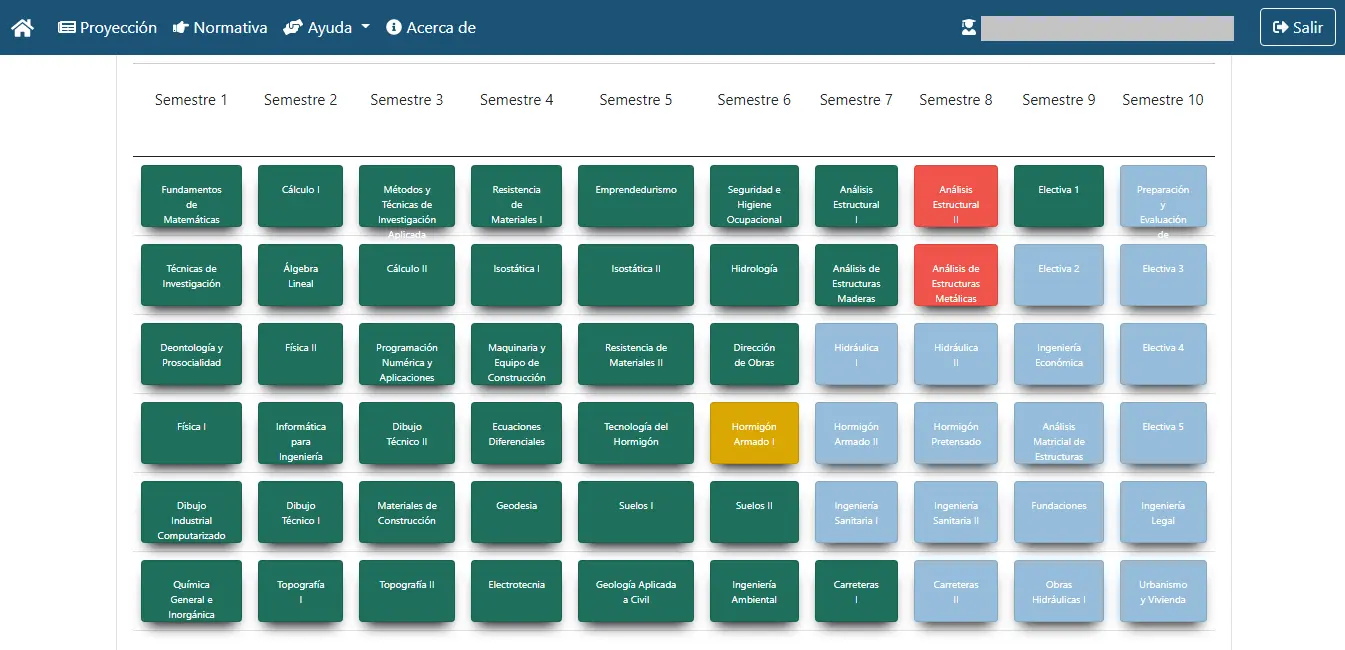
Task: Click the Cálculo II course card
Action: tap(407, 275)
